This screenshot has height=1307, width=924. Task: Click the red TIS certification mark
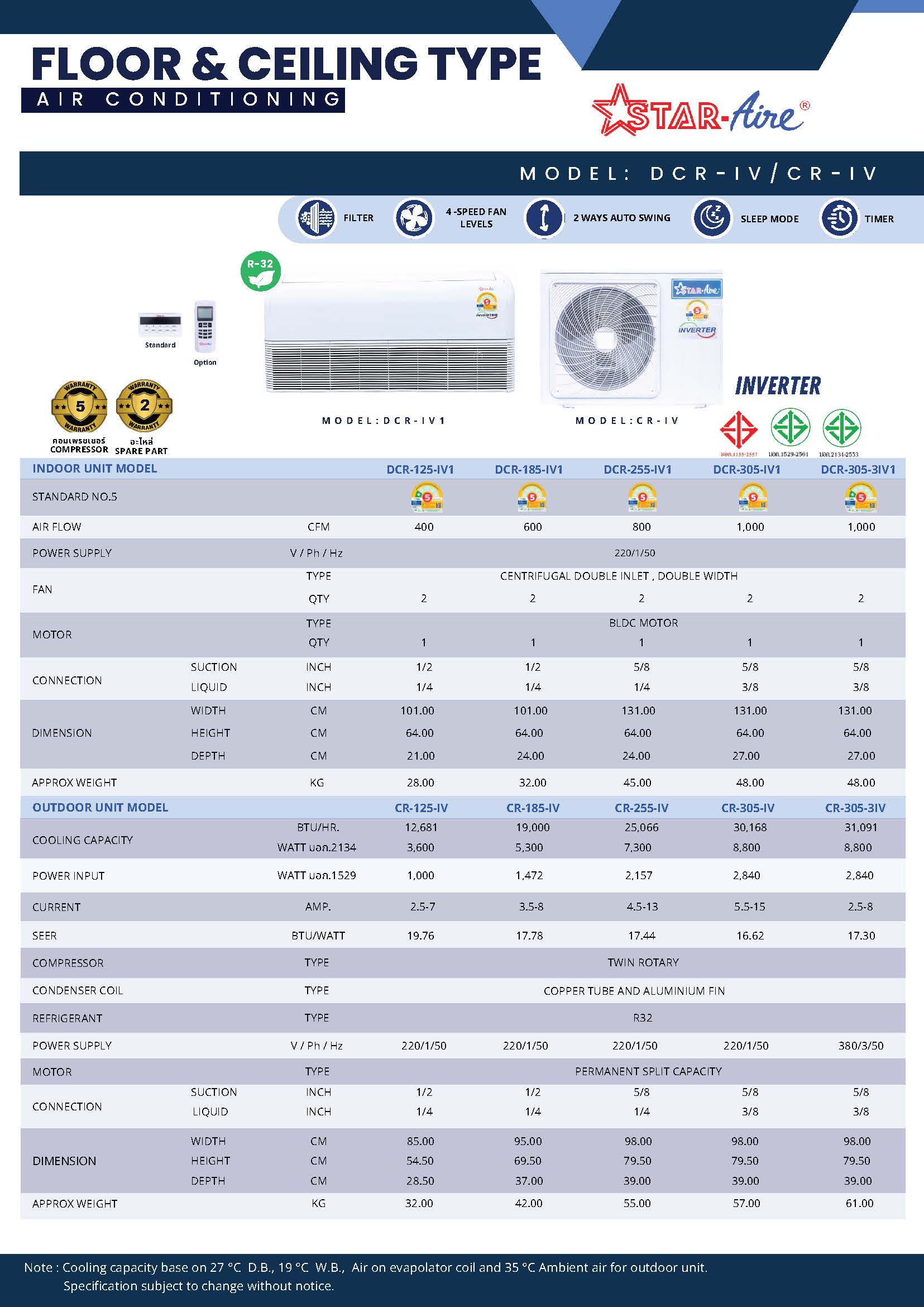pos(739,430)
